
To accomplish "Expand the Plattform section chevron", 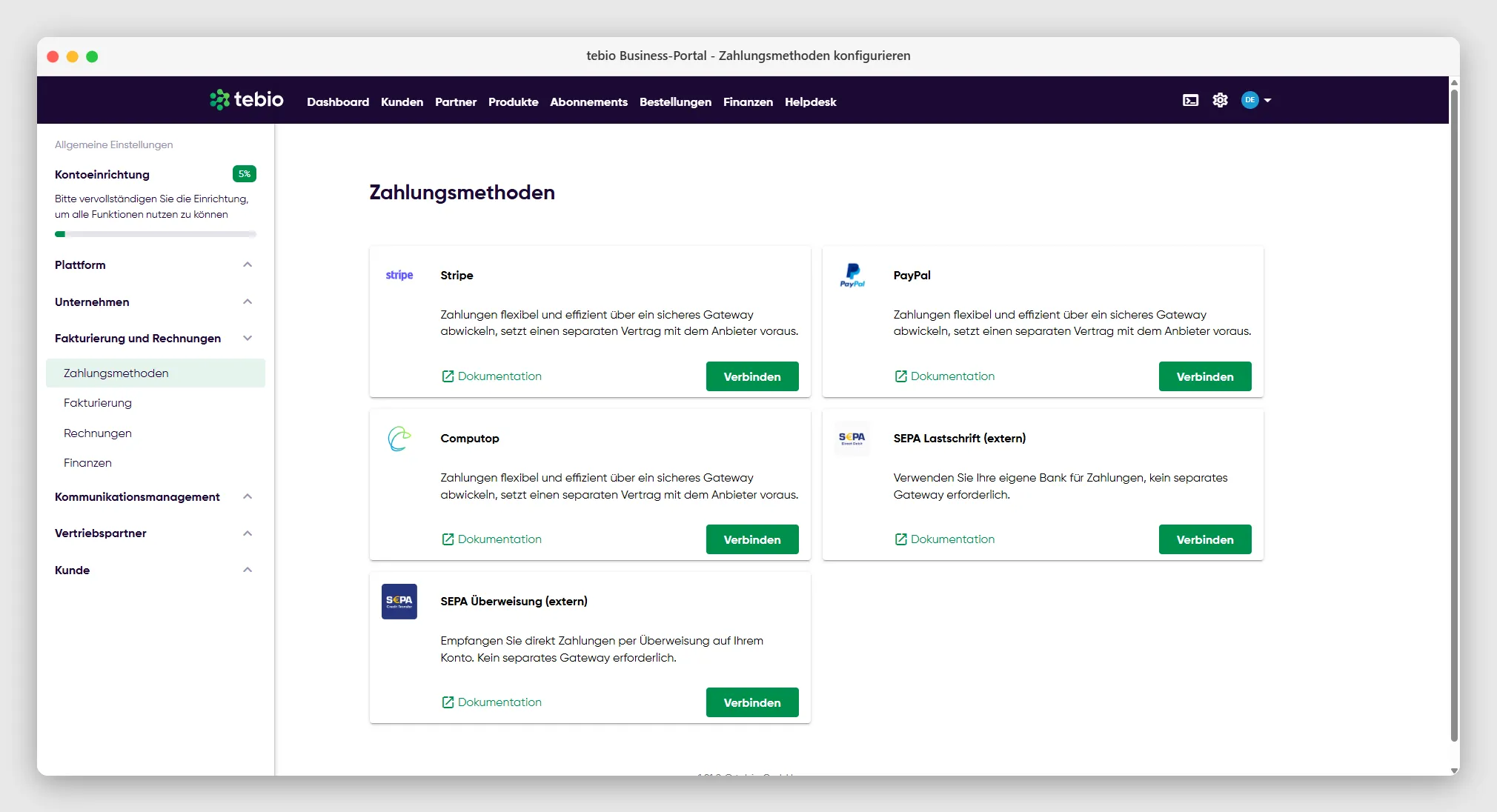I will [x=248, y=264].
